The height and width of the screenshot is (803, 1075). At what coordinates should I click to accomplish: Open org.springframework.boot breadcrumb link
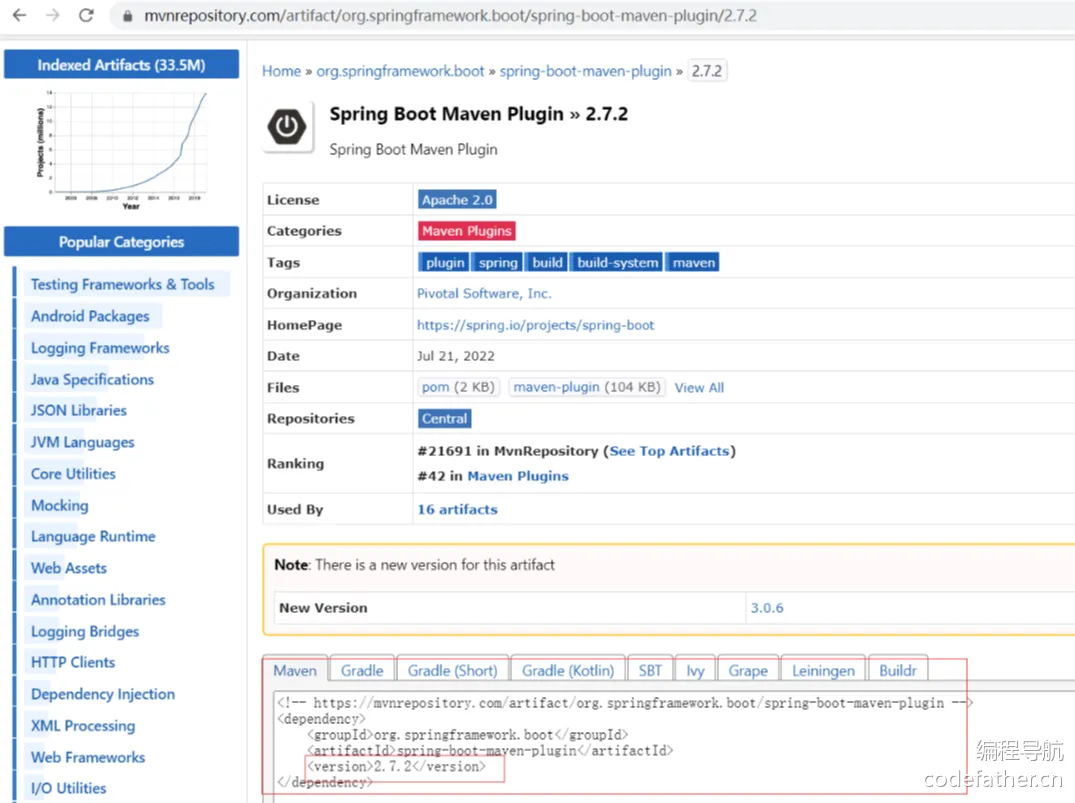coord(400,71)
